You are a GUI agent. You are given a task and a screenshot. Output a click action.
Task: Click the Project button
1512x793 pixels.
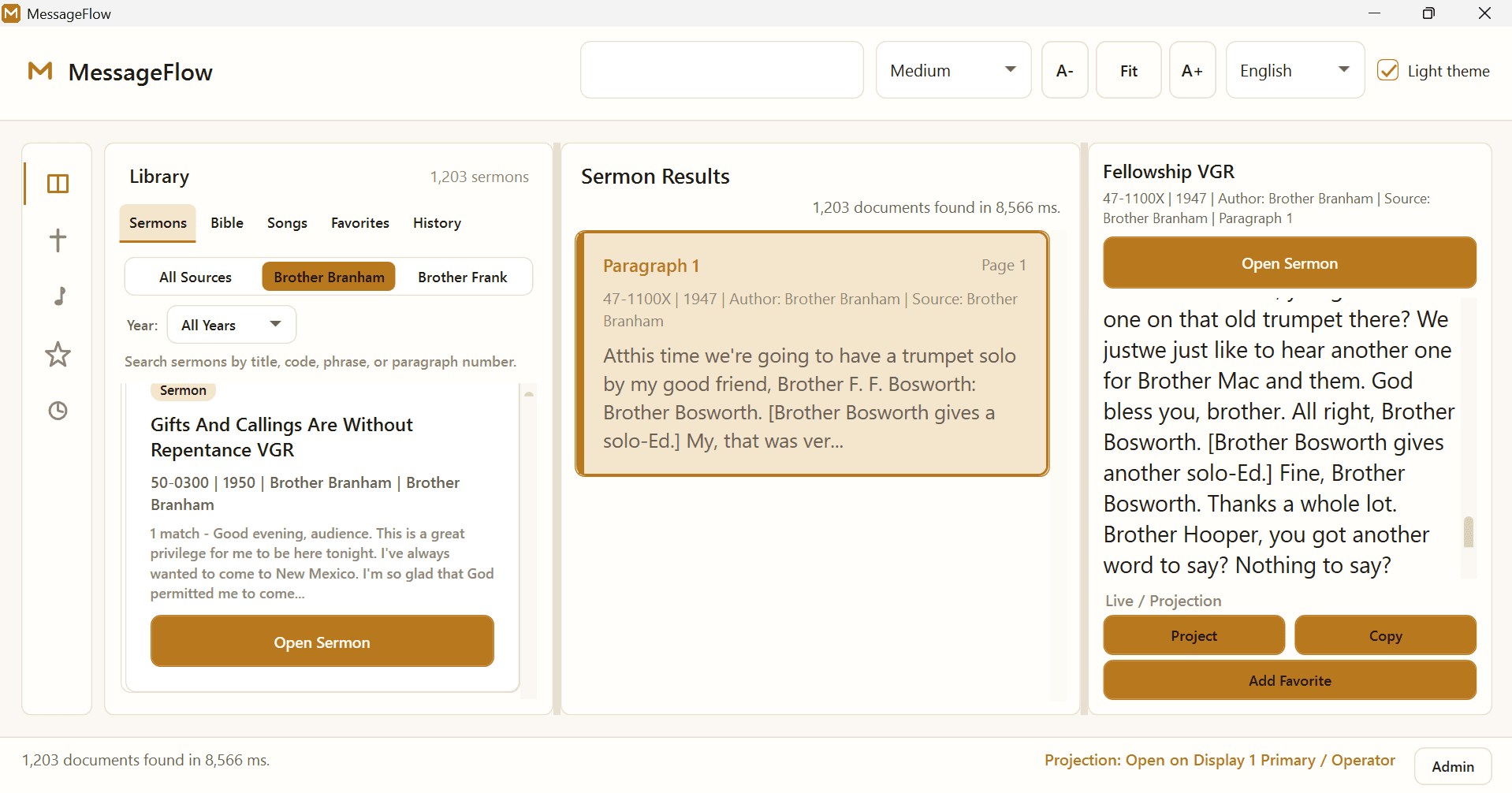[x=1194, y=635]
